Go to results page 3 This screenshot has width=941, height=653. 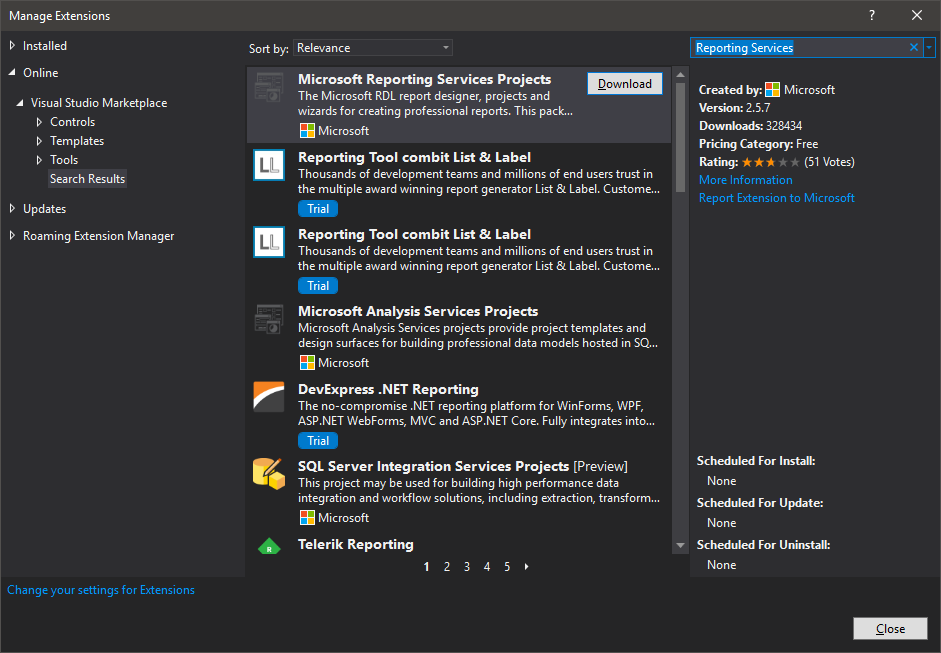tap(466, 567)
